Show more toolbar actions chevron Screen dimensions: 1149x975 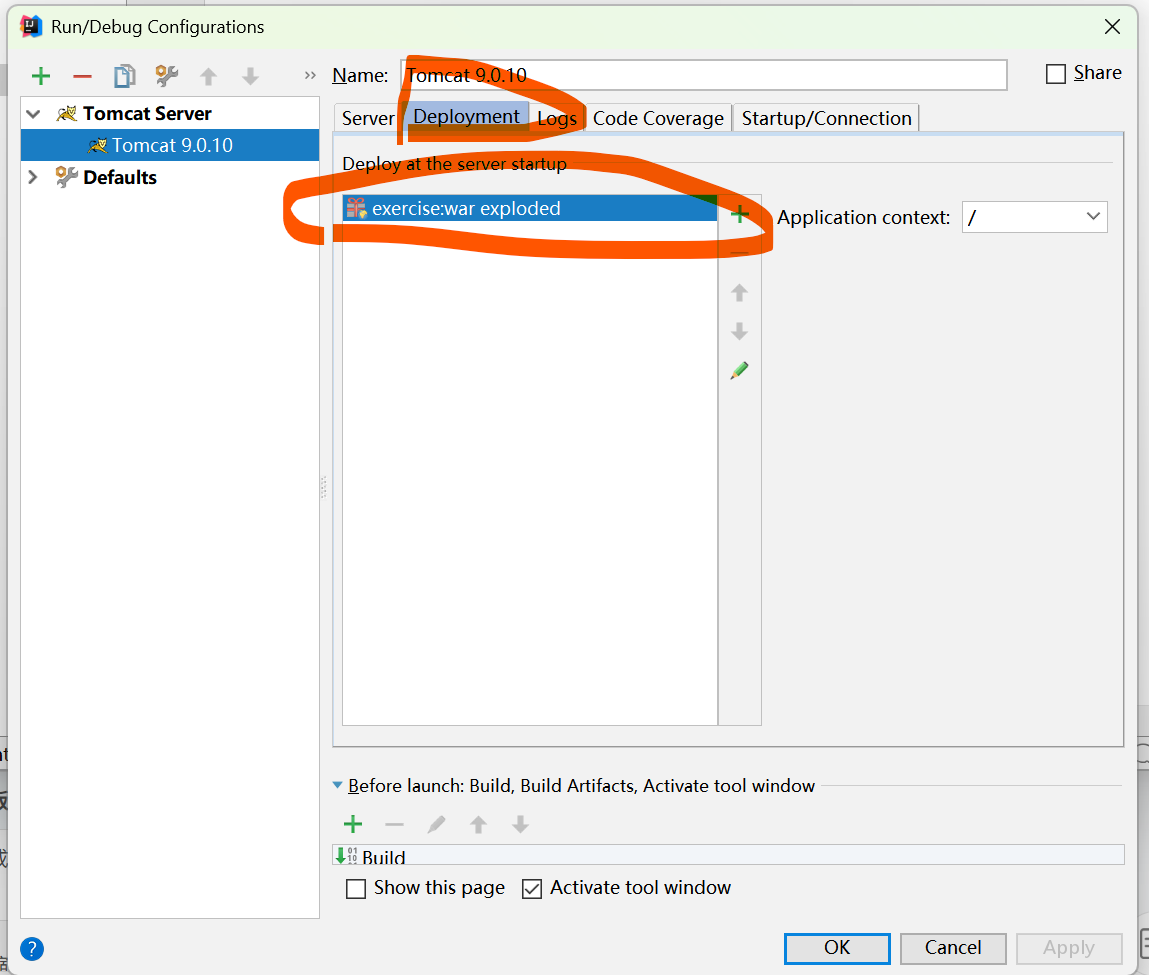tap(310, 75)
